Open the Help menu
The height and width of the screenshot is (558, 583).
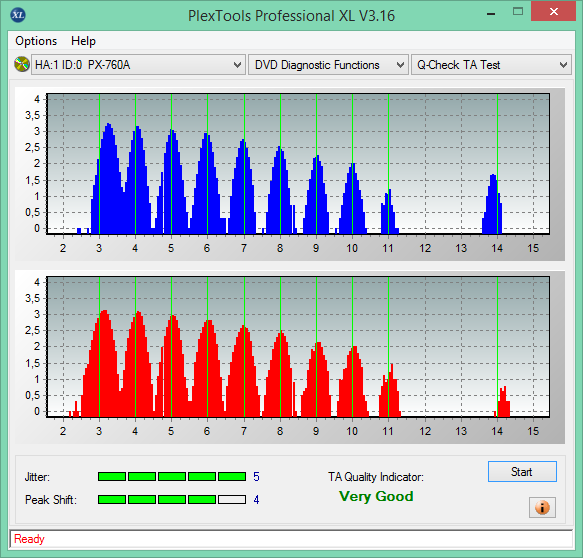(x=83, y=41)
